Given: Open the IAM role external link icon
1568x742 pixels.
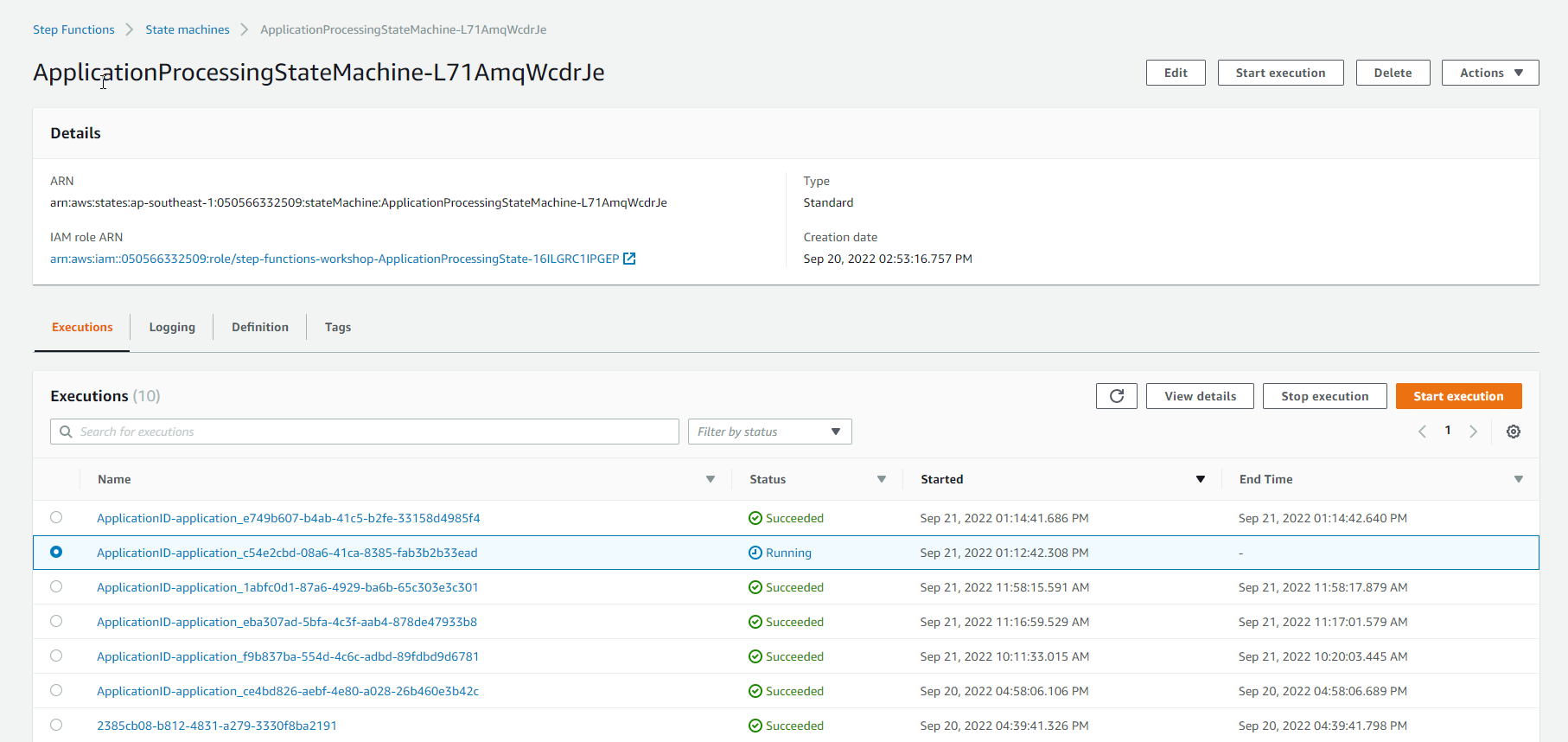Looking at the screenshot, I should click(x=629, y=259).
